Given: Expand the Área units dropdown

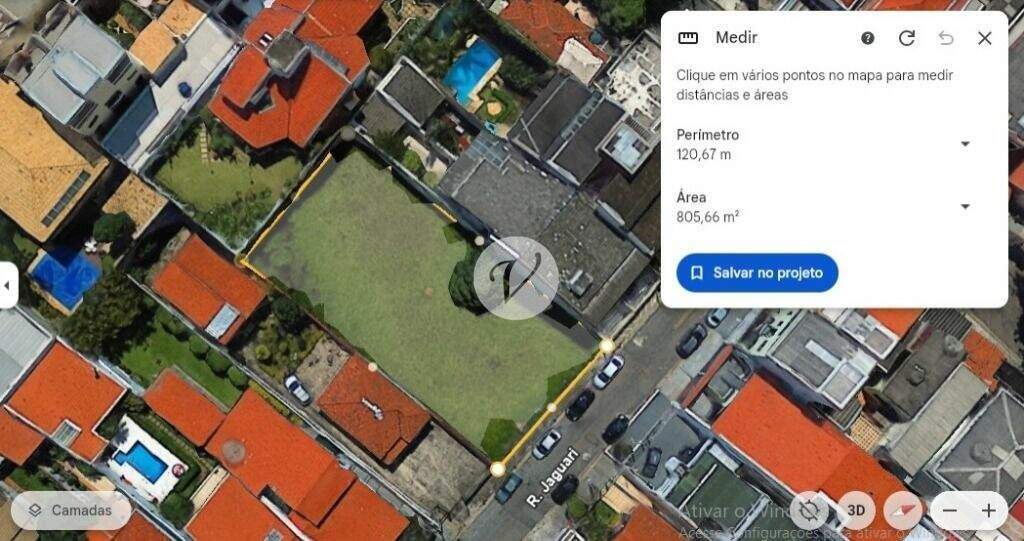Looking at the screenshot, I should [965, 206].
